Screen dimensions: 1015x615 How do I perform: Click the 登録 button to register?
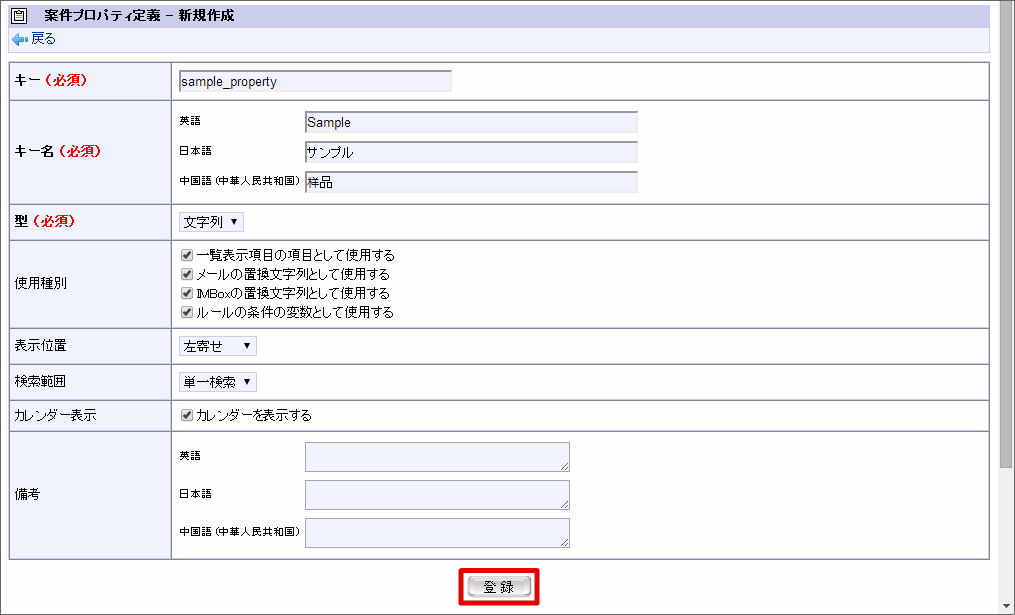(499, 587)
